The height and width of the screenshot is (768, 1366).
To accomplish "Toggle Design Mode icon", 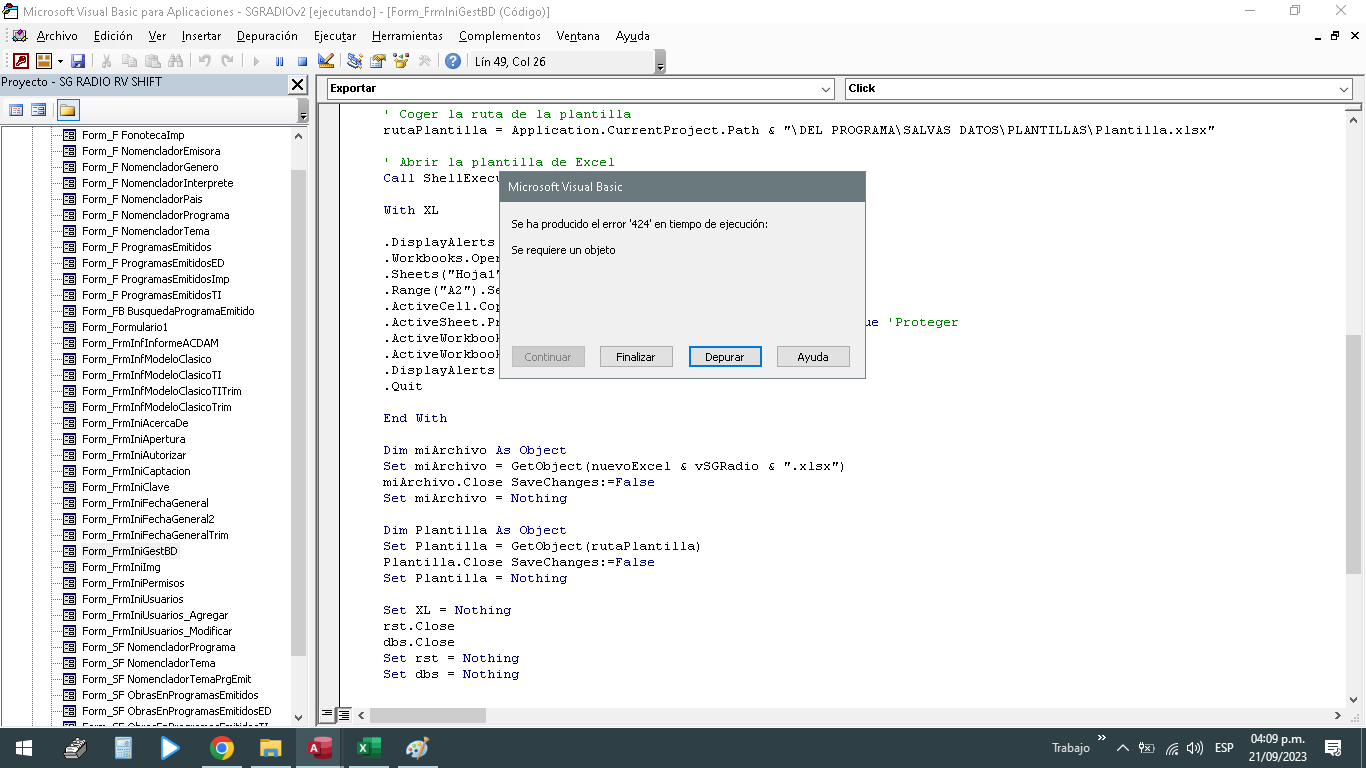I will coord(326,61).
